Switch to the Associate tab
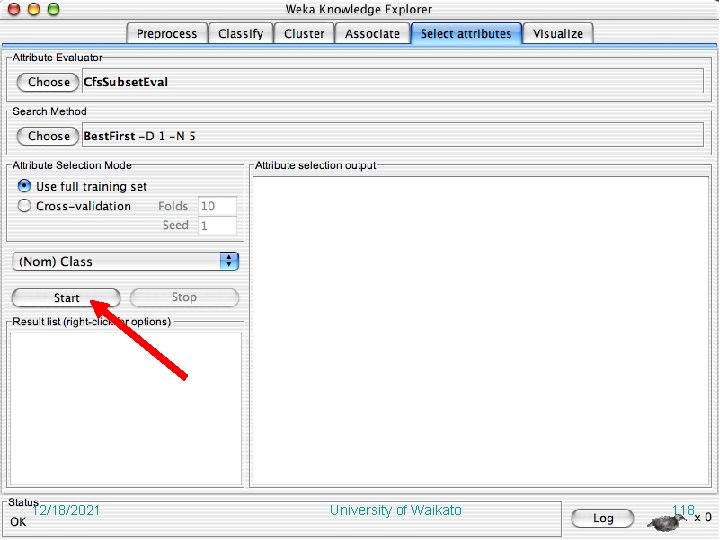Viewport: 720px width, 540px height. pos(372,34)
